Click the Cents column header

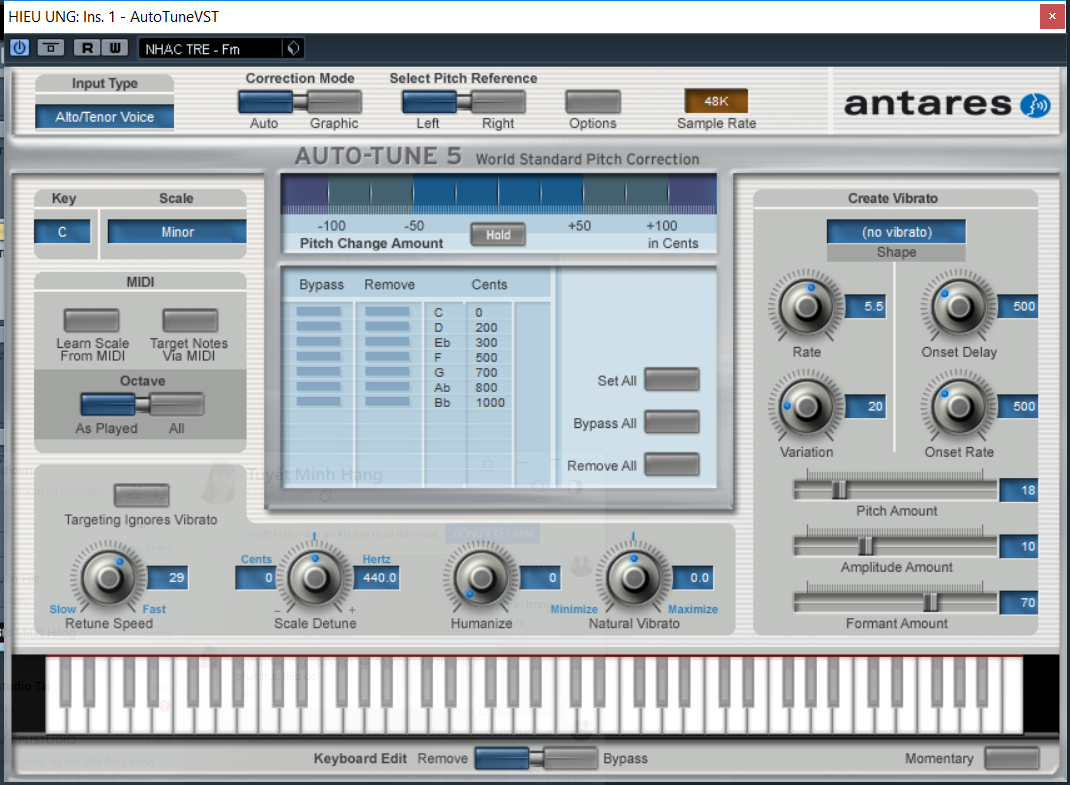489,285
